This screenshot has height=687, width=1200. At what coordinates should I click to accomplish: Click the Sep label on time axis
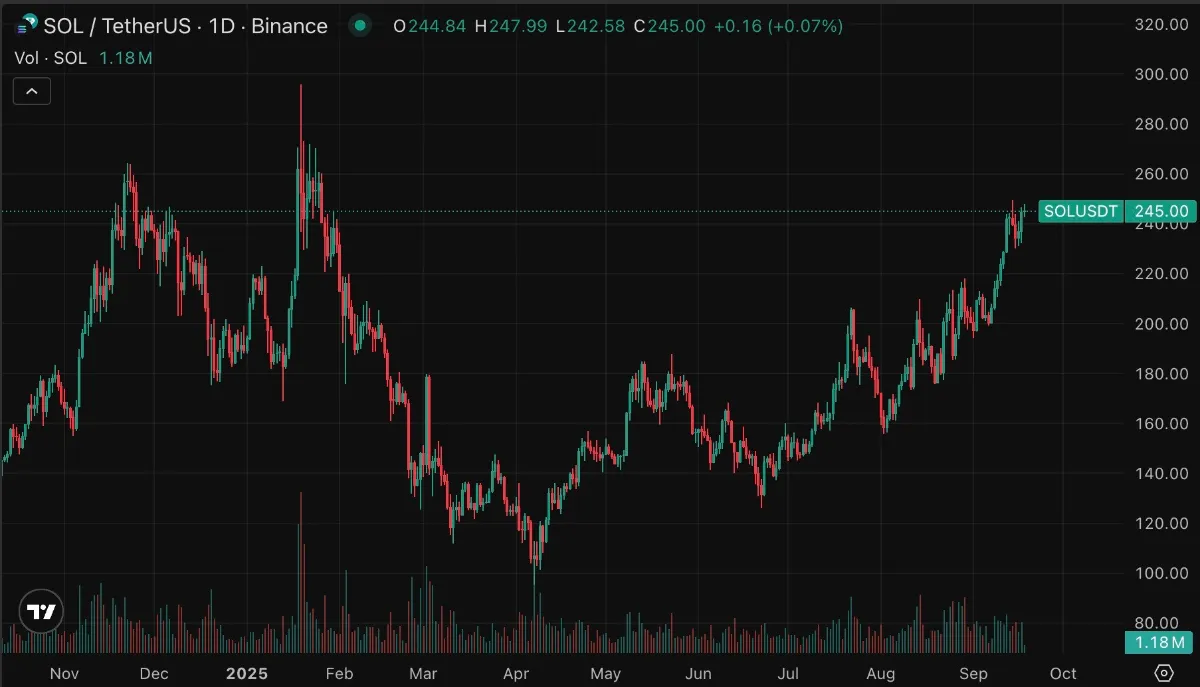[974, 674]
